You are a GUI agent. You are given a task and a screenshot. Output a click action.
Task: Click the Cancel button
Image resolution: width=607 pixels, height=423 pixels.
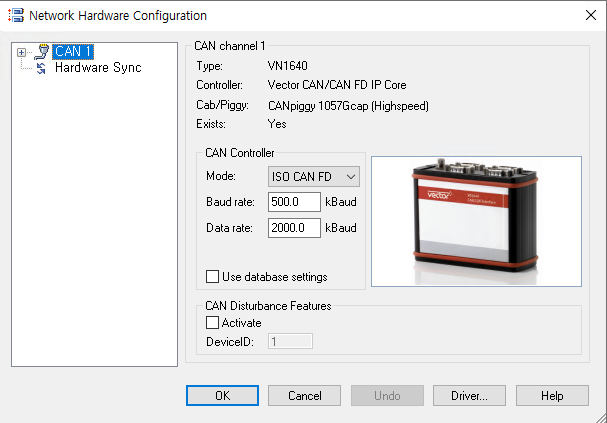[x=304, y=396]
